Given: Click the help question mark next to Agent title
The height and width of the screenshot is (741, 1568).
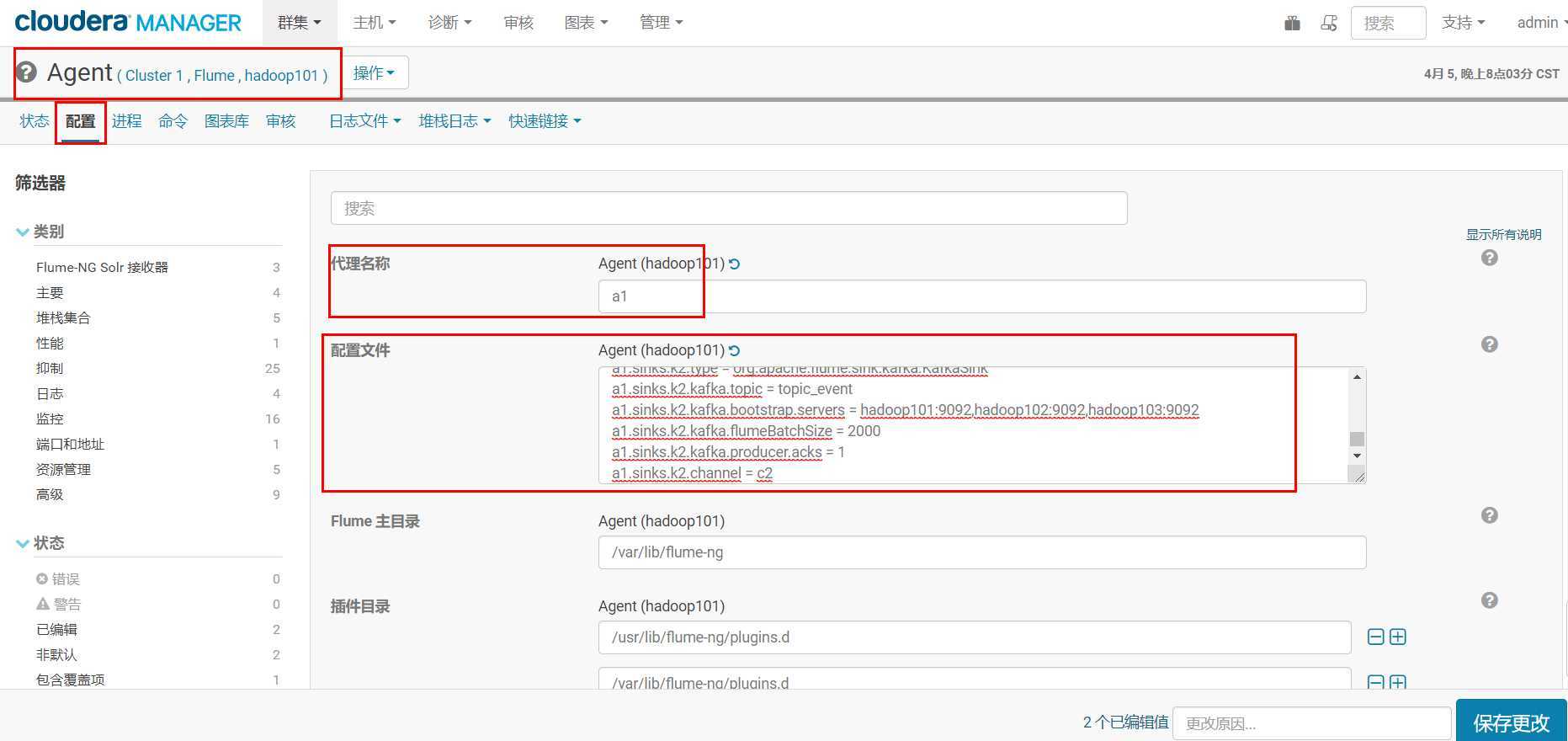Looking at the screenshot, I should (x=26, y=72).
